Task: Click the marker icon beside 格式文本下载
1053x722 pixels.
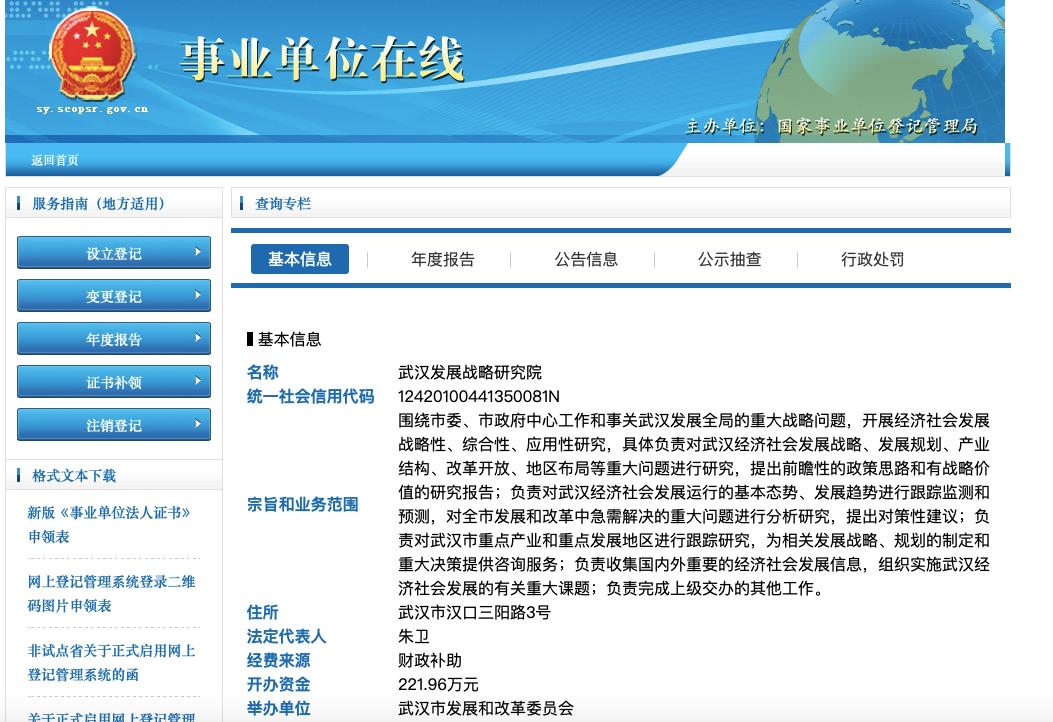Action: tap(19, 475)
